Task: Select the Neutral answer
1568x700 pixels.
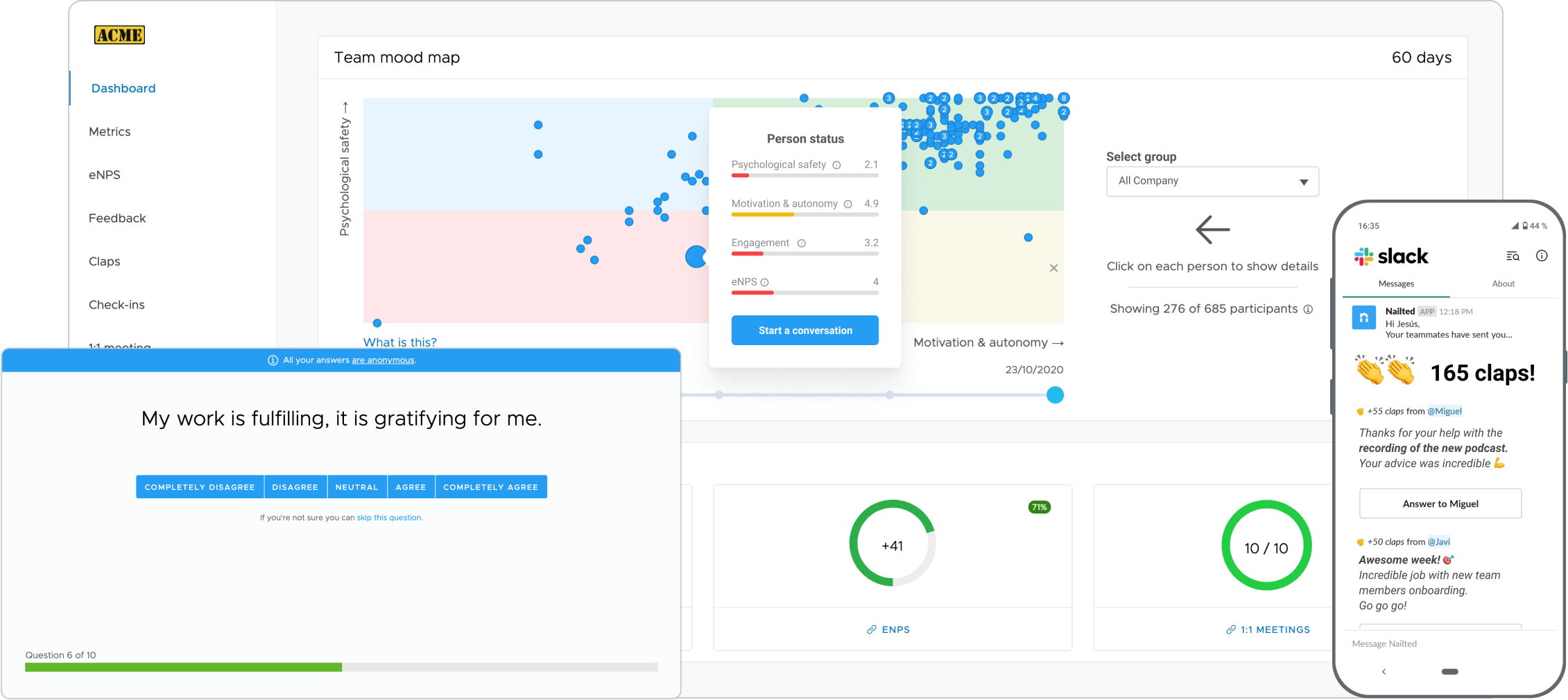Action: 356,487
